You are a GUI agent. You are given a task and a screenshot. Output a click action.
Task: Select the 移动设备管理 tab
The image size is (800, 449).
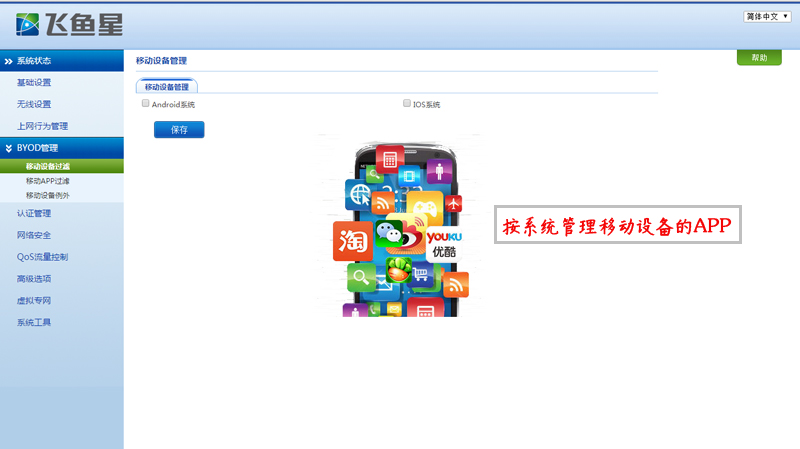pyautogui.click(x=167, y=87)
